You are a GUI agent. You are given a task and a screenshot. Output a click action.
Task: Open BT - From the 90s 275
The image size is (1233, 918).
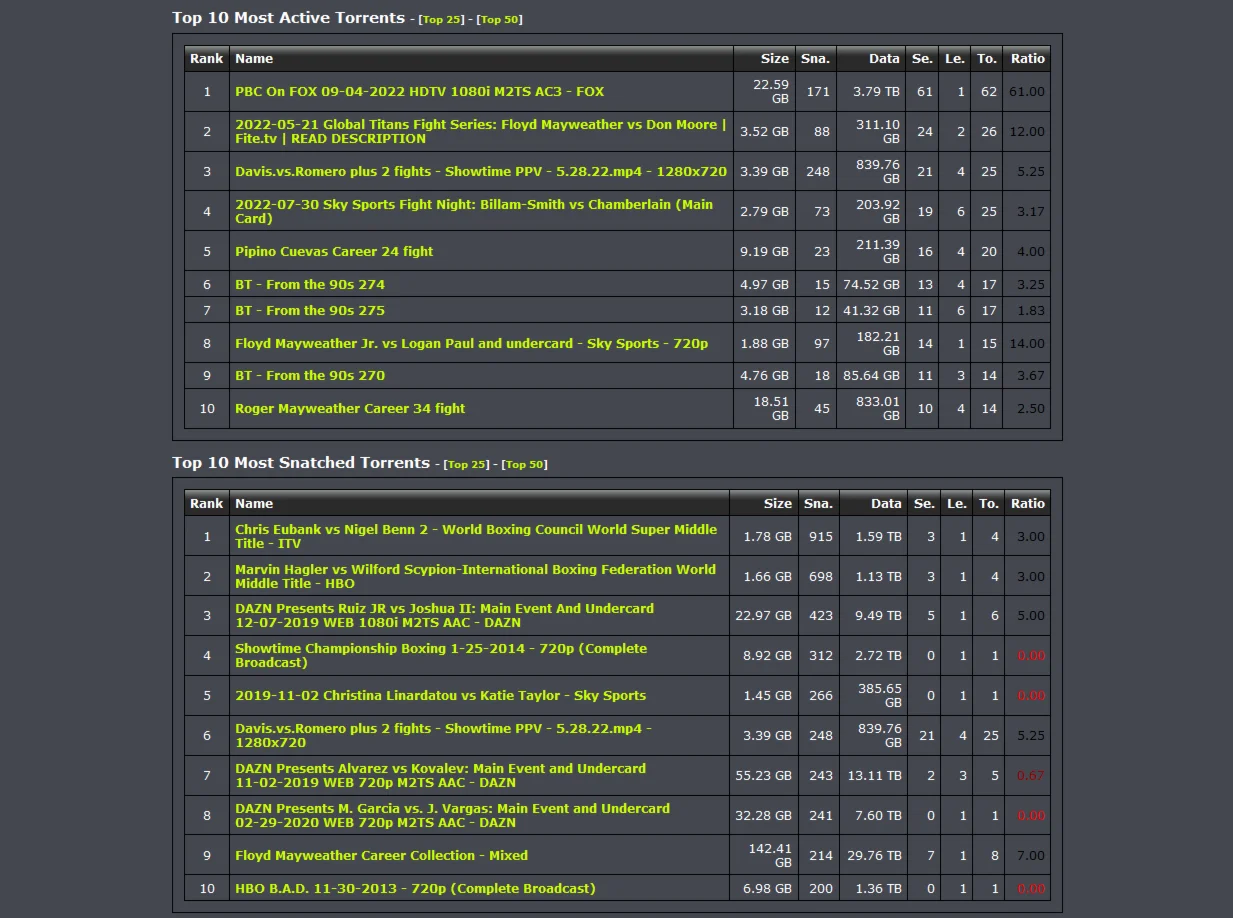[310, 310]
